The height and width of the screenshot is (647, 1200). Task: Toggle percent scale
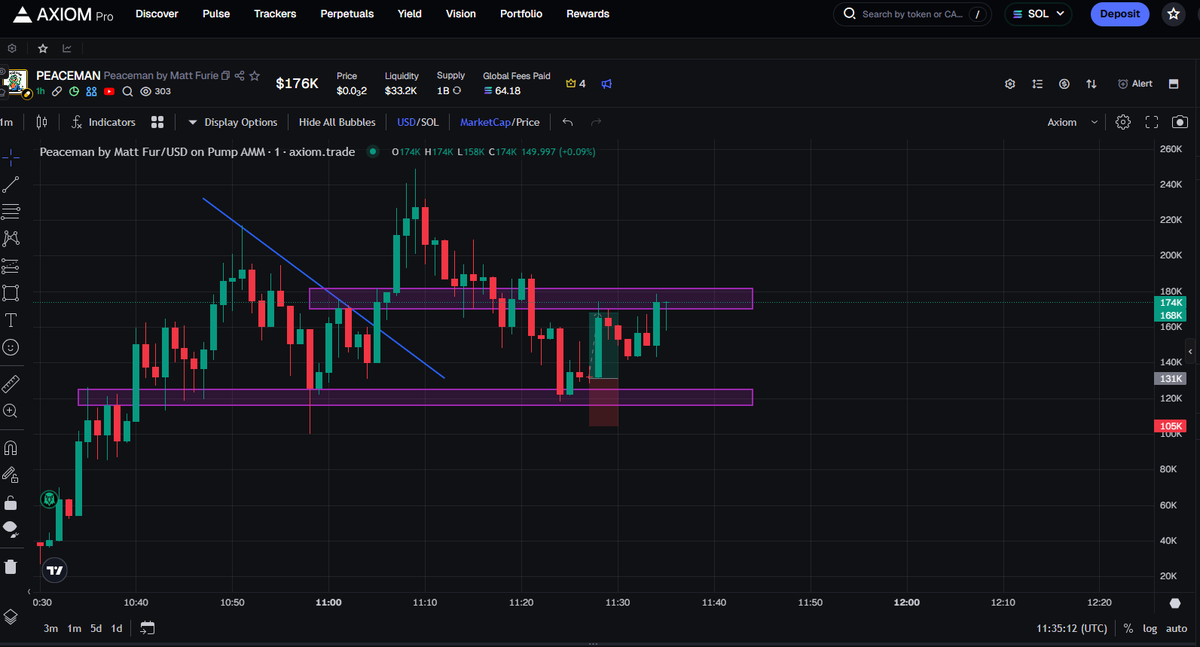(1128, 628)
